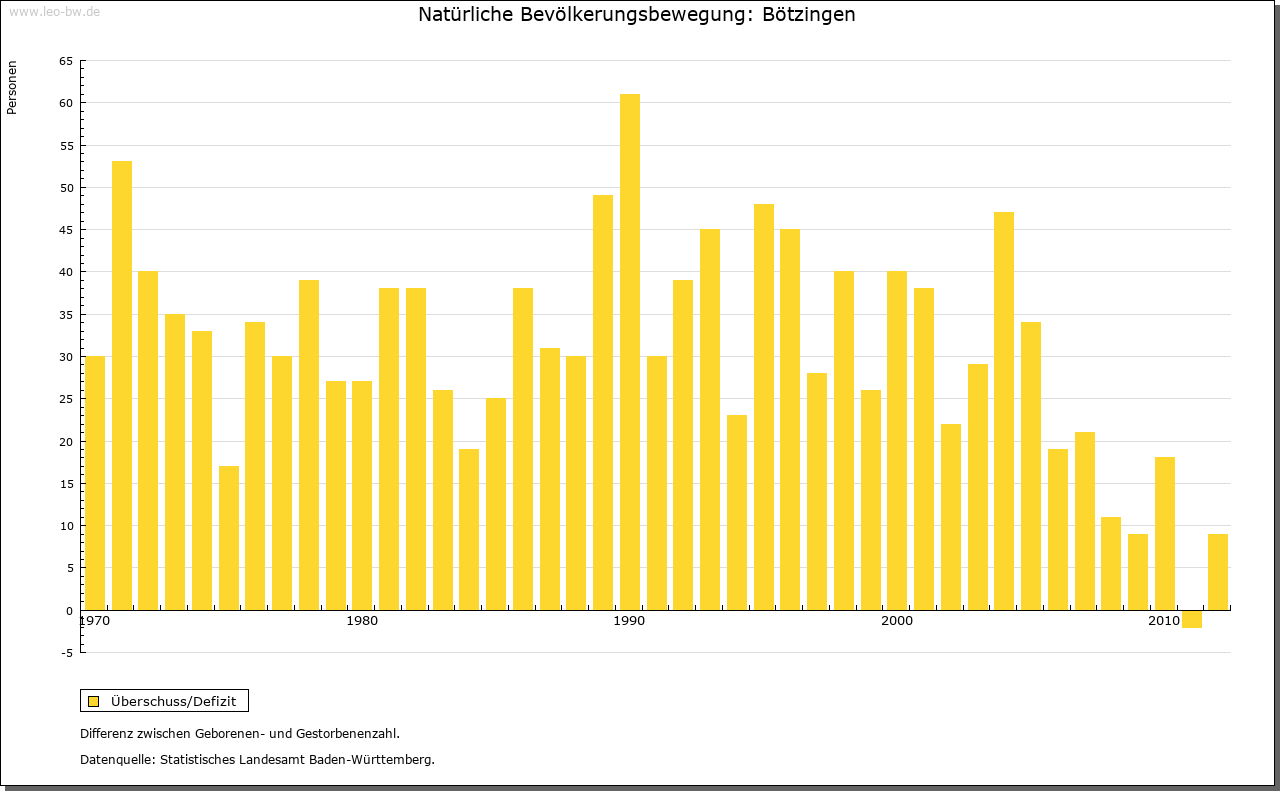Screen dimensions: 1280x791
Task: Select the 1980 x-axis label
Action: pos(361,621)
